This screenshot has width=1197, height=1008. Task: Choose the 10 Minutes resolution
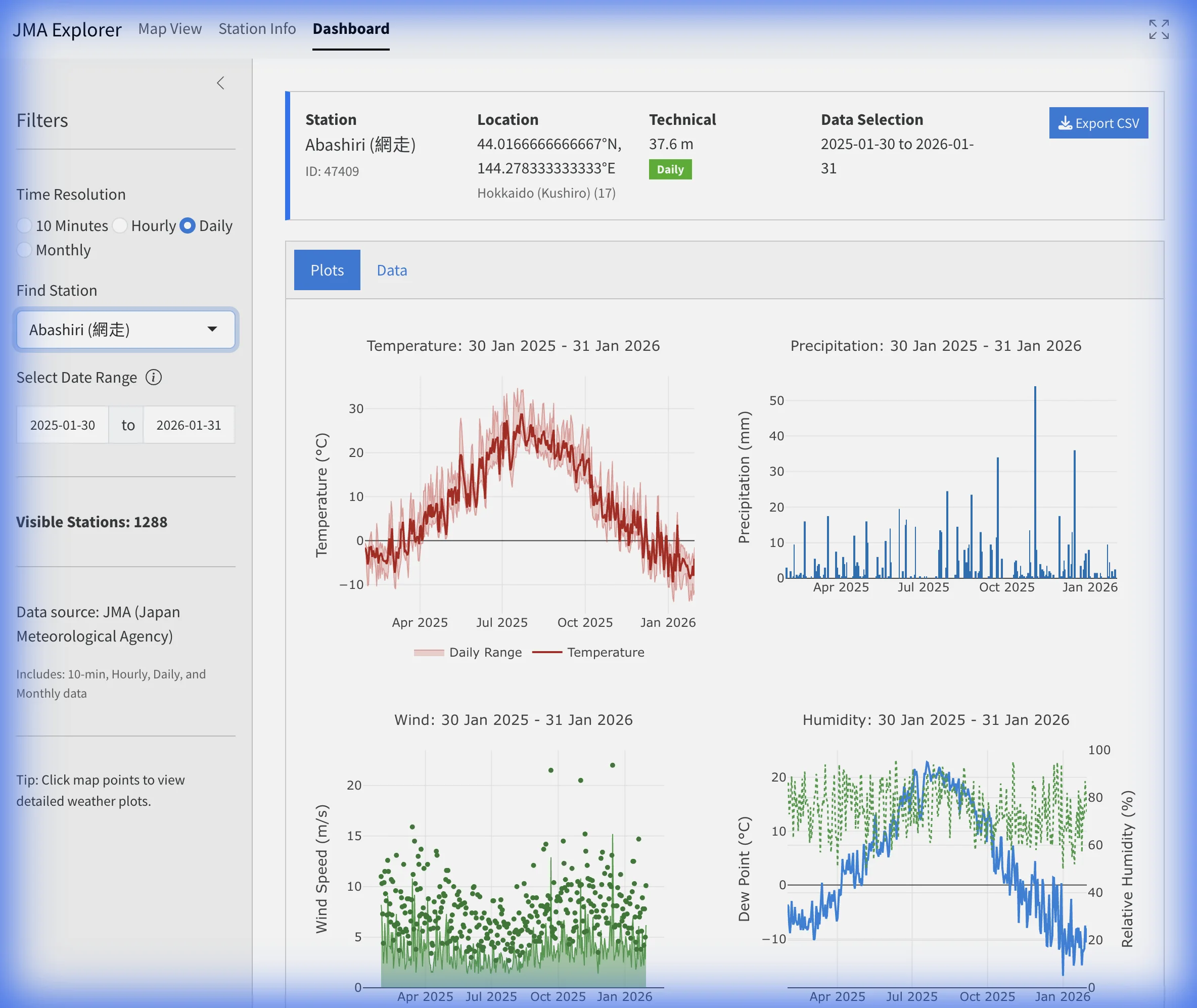coord(25,226)
